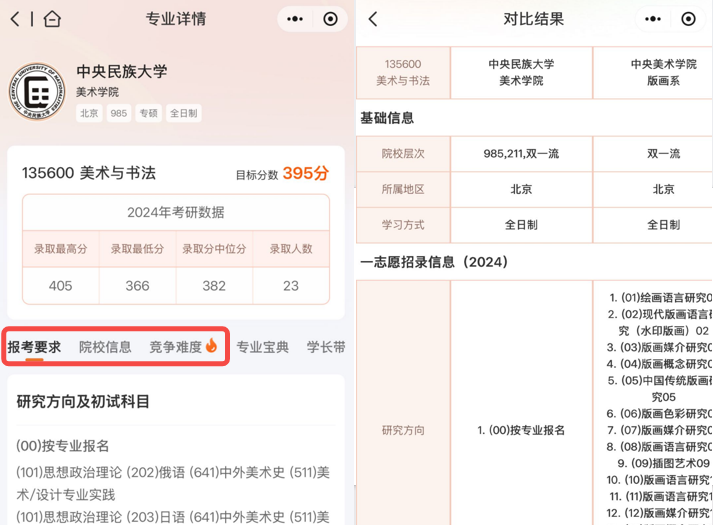713x525 pixels.
Task: Tap the flame icon beside 竞争难度
Action: point(212,346)
